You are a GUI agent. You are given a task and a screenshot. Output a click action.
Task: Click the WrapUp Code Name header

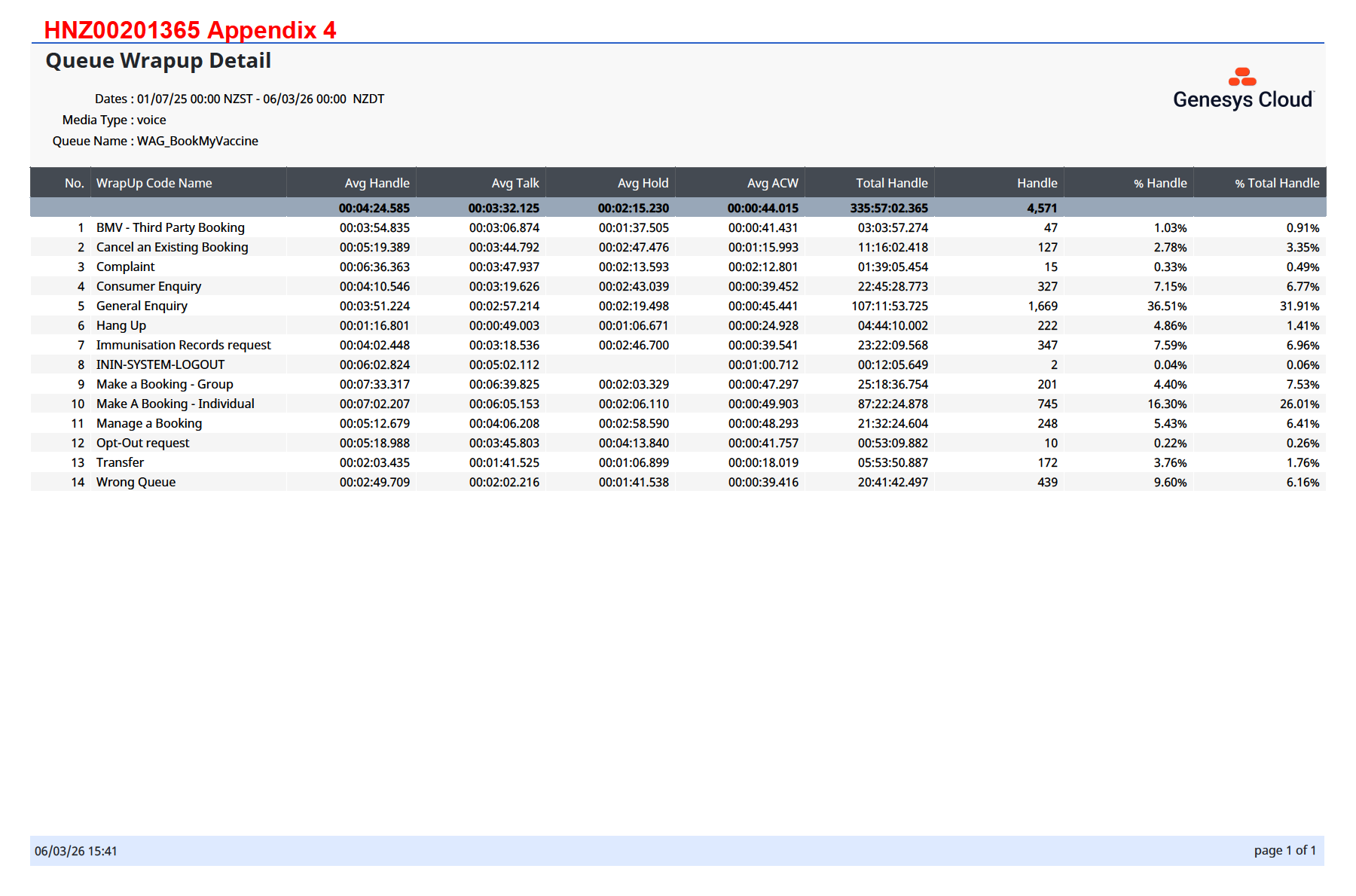[x=154, y=183]
